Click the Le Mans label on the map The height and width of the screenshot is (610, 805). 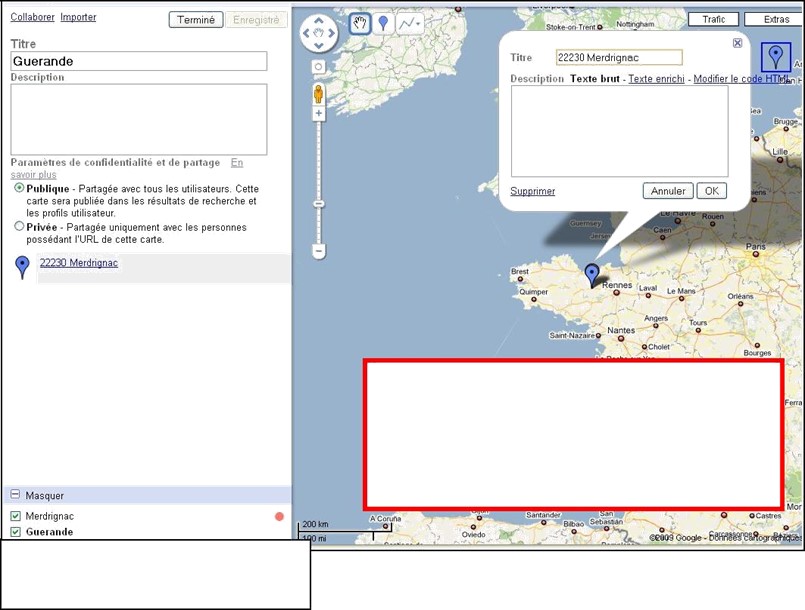681,291
